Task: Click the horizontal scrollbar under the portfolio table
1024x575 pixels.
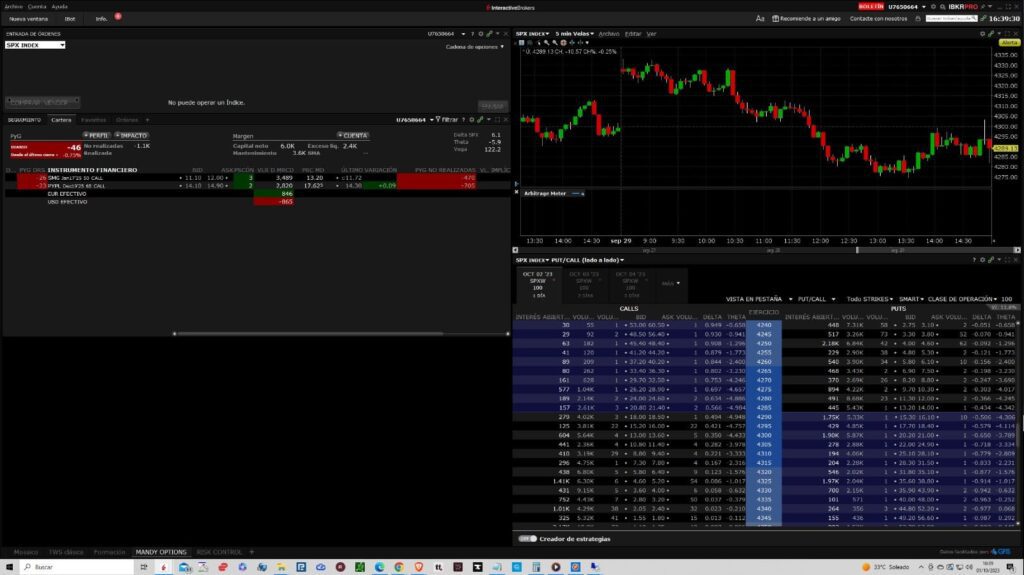Action: [x=309, y=334]
